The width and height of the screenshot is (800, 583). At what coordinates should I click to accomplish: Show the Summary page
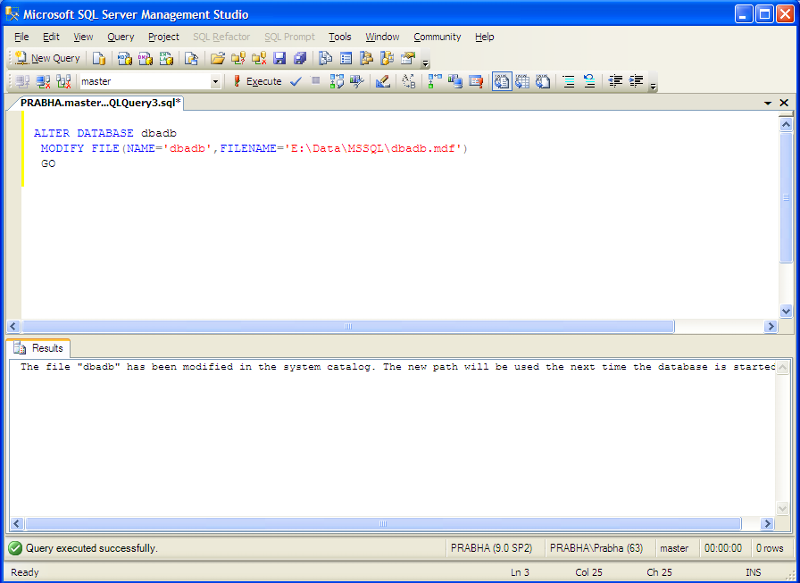tap(346, 58)
